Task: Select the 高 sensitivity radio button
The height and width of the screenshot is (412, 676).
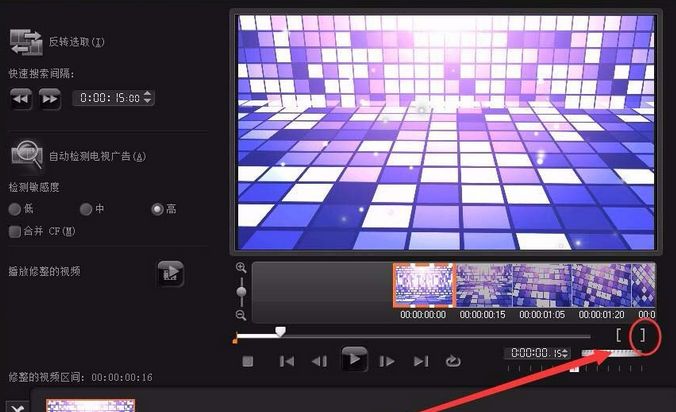Action: pyautogui.click(x=157, y=209)
